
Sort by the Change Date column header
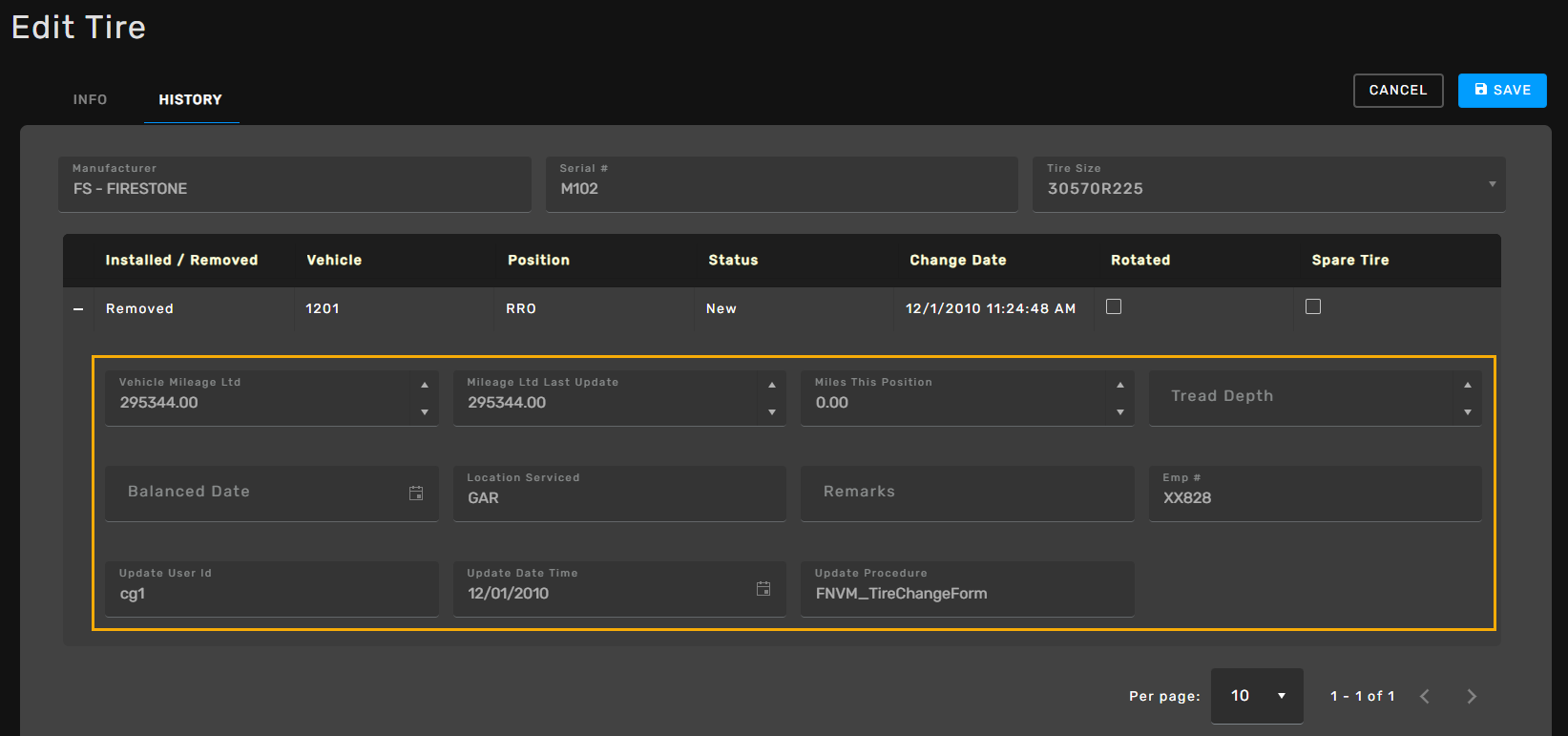pyautogui.click(x=957, y=260)
